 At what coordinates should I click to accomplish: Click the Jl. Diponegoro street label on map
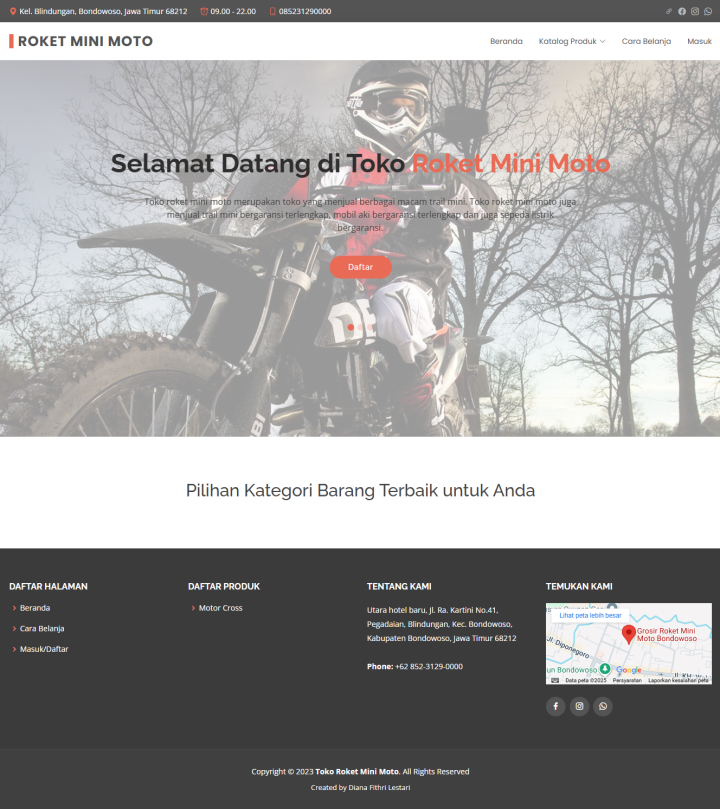568,647
